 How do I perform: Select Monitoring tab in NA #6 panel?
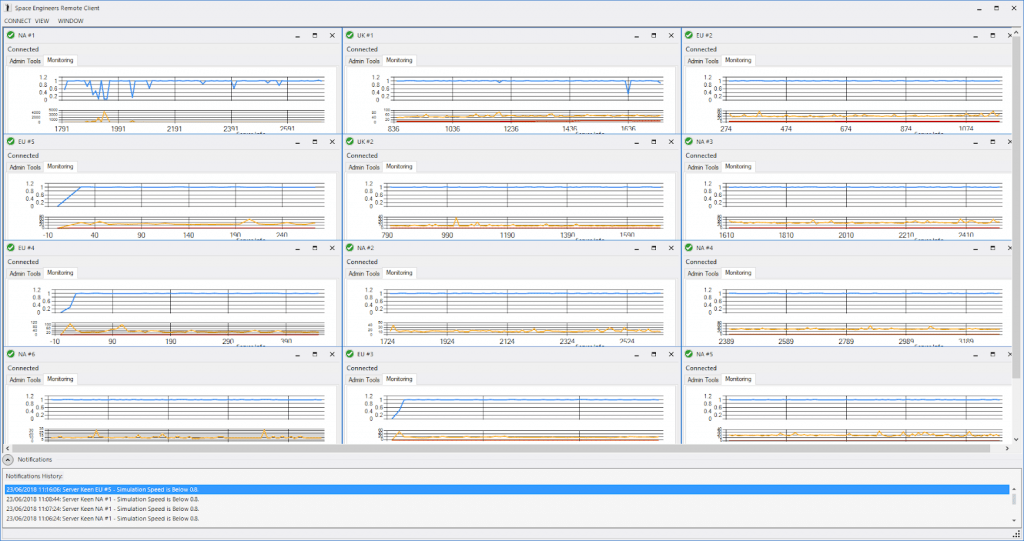coord(60,379)
